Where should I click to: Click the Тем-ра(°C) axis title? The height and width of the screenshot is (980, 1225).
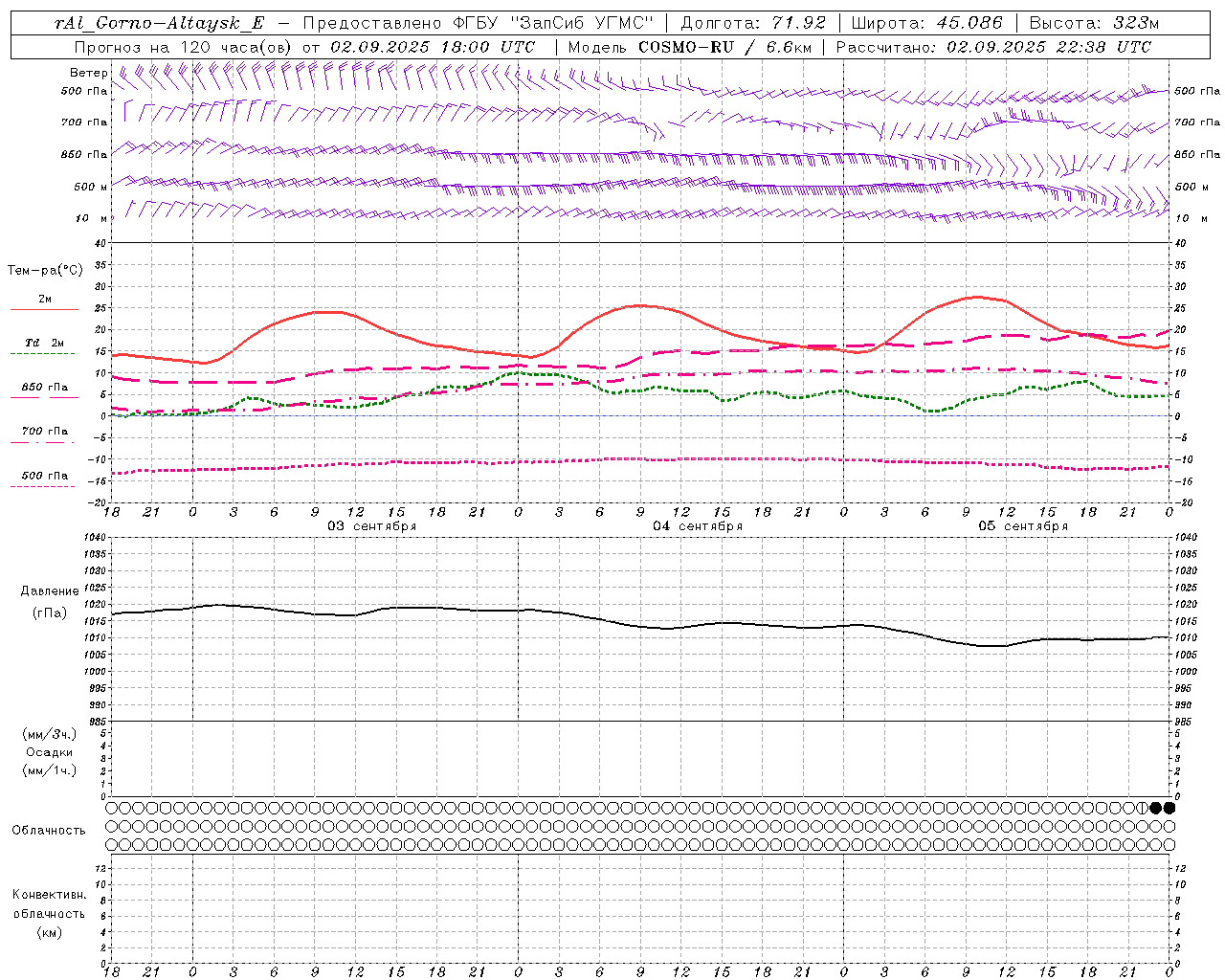(45, 271)
